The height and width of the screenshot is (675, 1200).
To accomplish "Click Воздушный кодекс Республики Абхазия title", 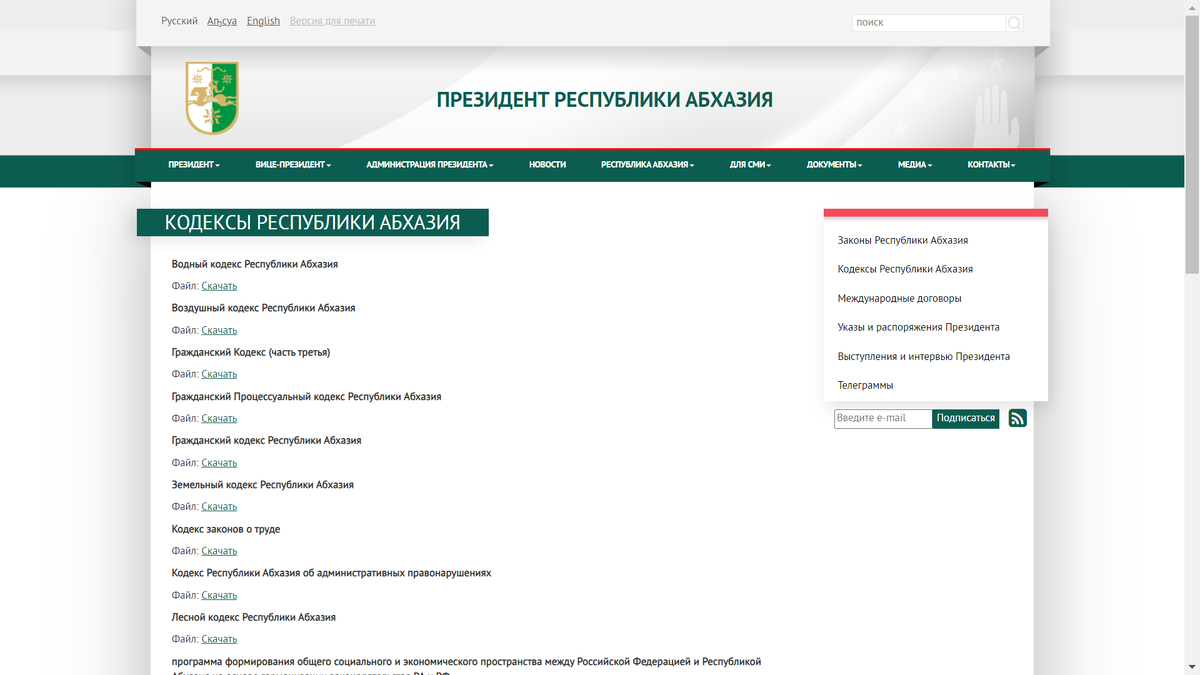I will 264,308.
